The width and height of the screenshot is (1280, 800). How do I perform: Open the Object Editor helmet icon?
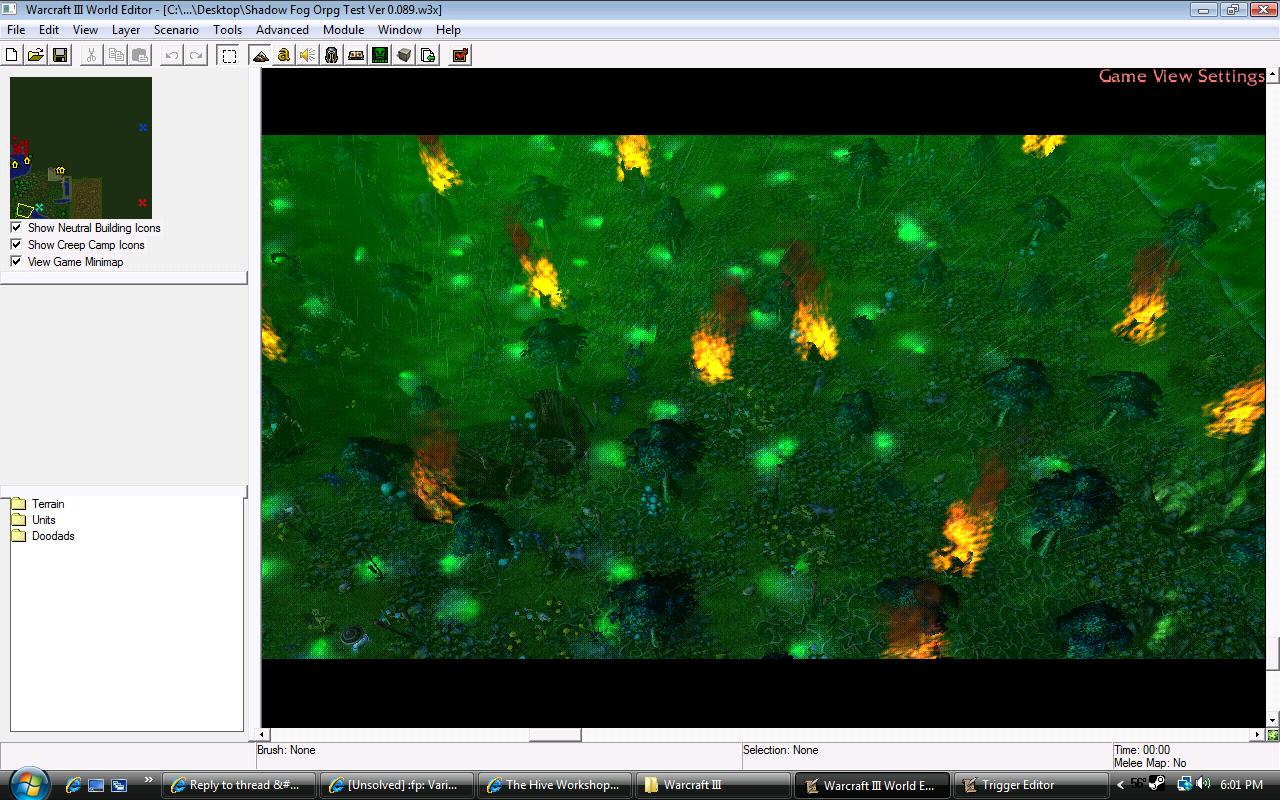[332, 55]
